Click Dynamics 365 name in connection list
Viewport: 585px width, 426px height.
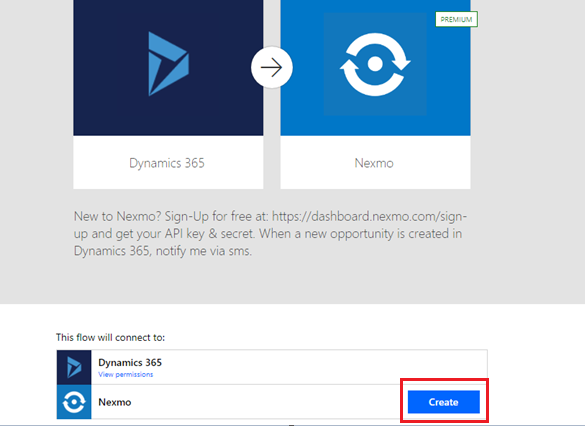pos(130,363)
